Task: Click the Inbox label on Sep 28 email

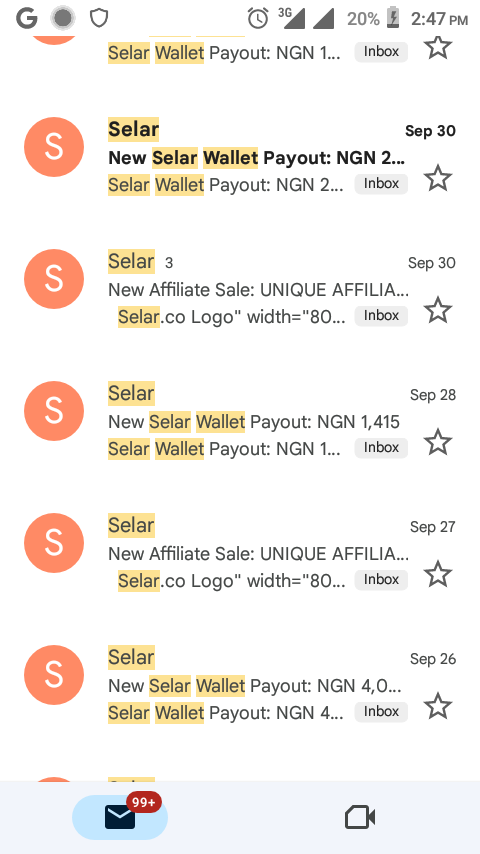Action: tap(381, 447)
